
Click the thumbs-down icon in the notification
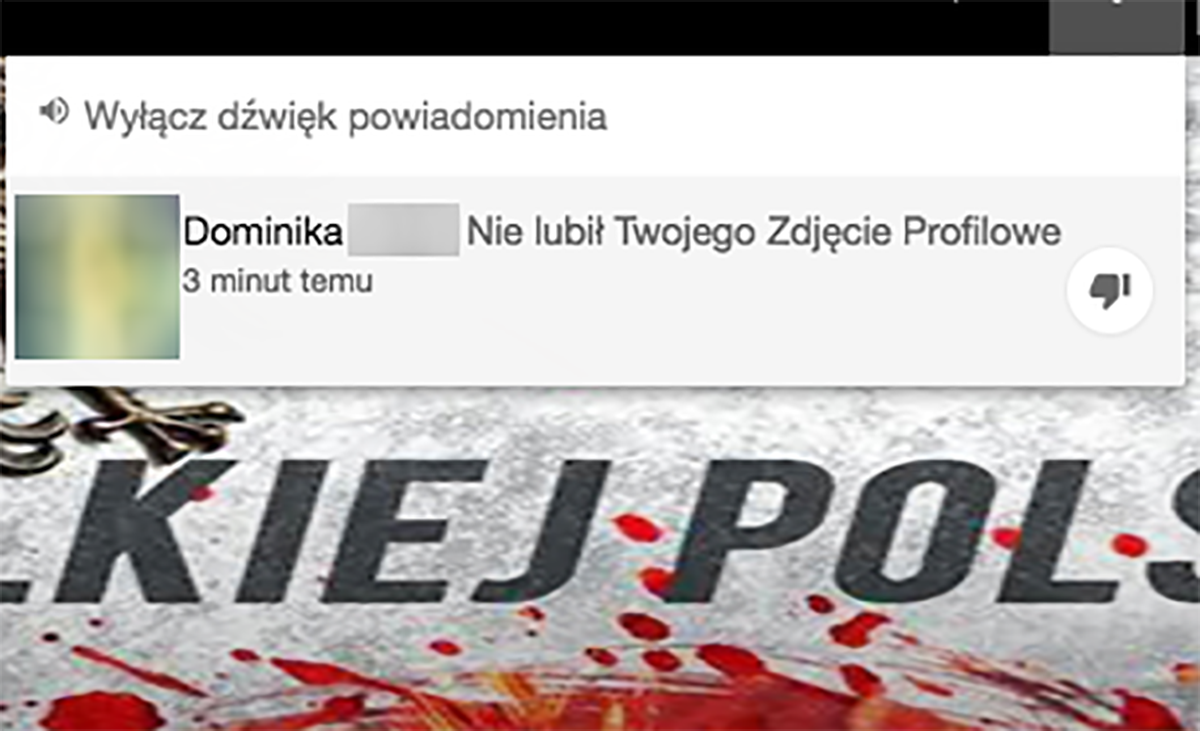1110,290
